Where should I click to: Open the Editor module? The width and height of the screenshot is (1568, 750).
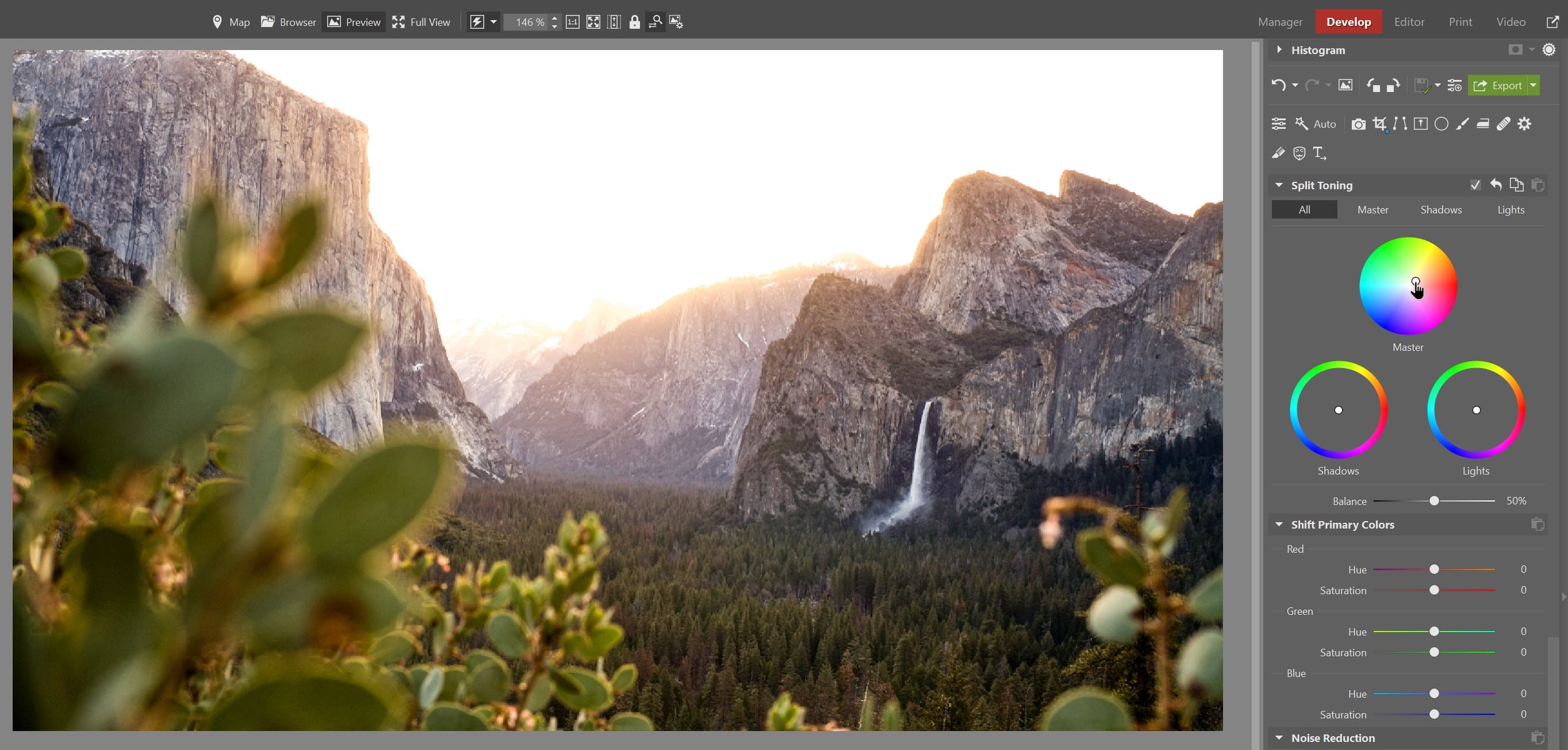(x=1409, y=22)
